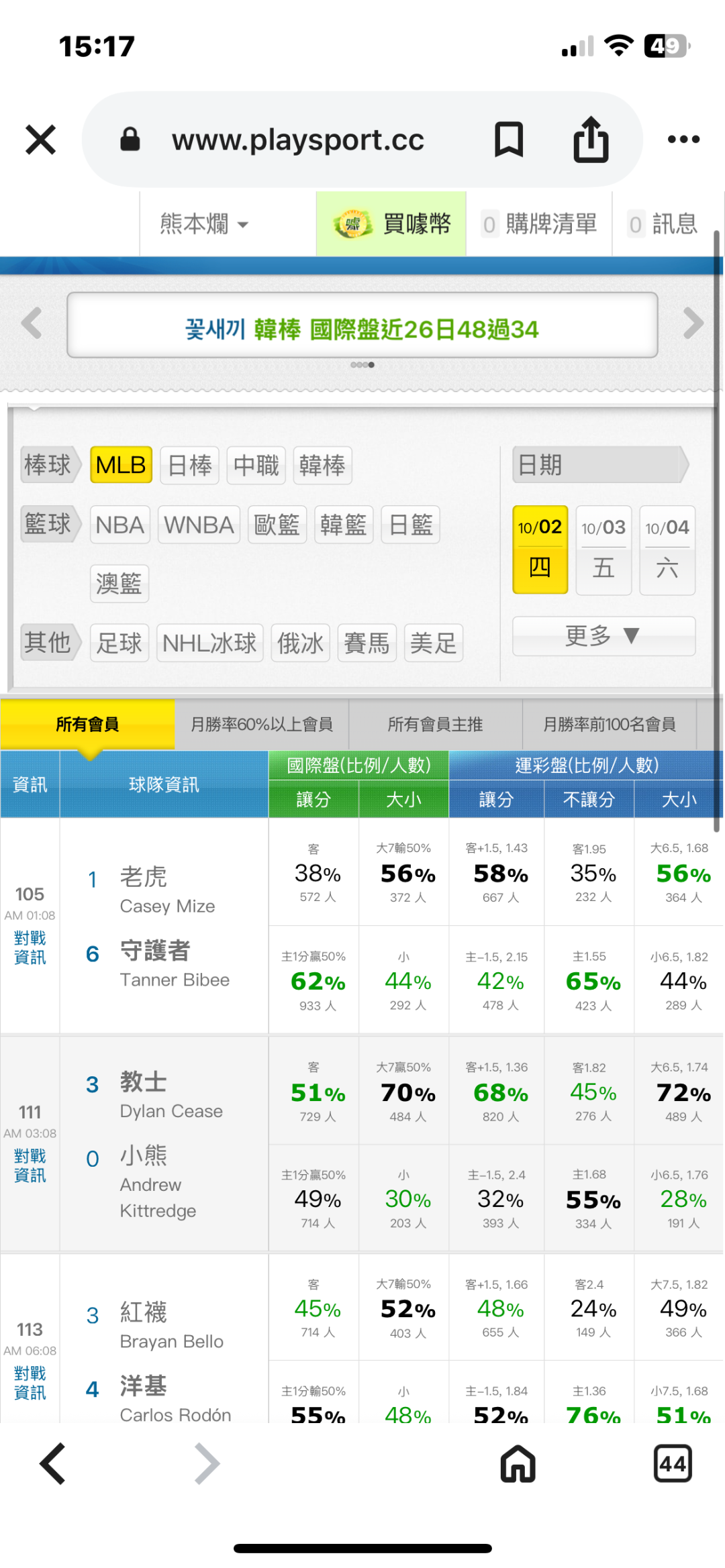Show the next banner with right arrow
725x1568 pixels.
point(693,323)
